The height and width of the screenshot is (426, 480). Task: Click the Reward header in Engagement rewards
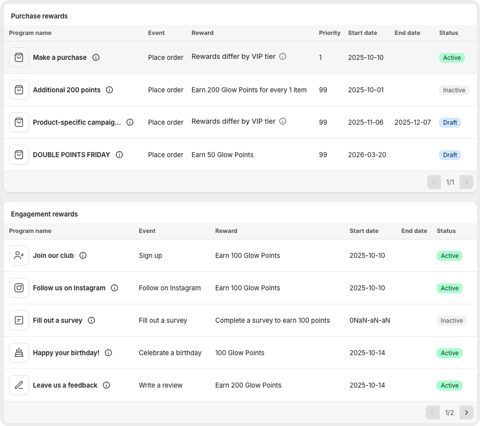click(226, 231)
